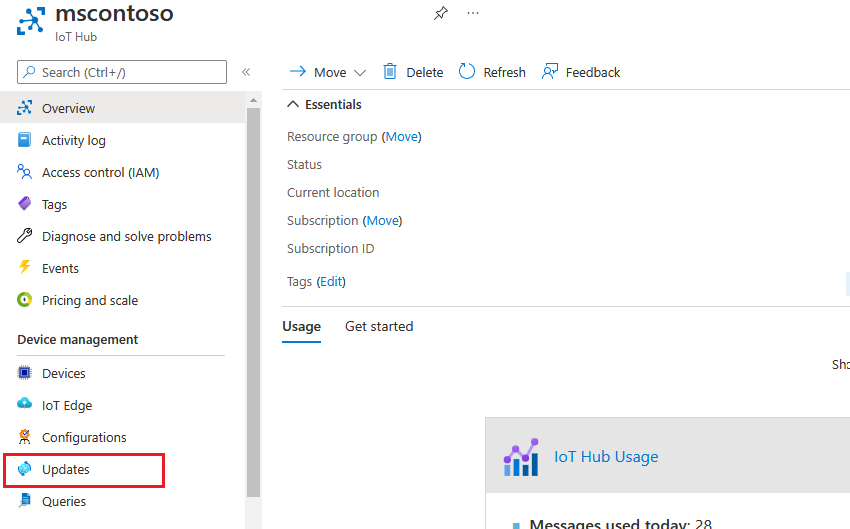Image resolution: width=850 pixels, height=529 pixels.
Task: Collapse the sidebar with double chevron
Action: tap(246, 72)
